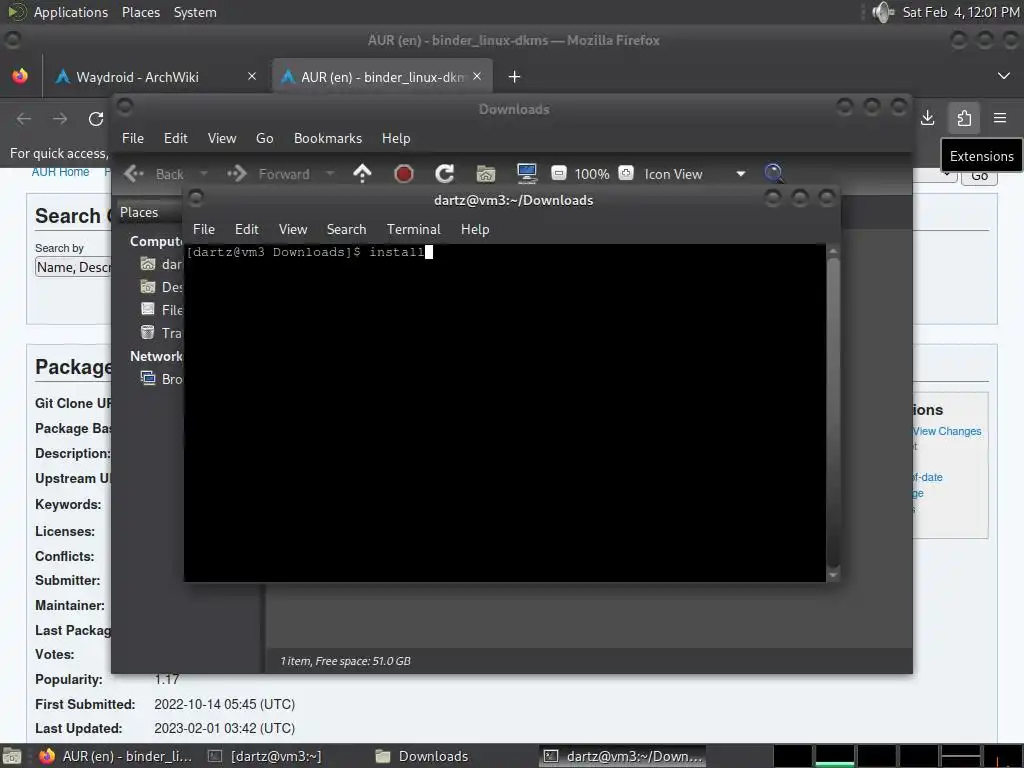Open the Places sidebar selector
This screenshot has width=1024, height=768.
tap(149, 212)
